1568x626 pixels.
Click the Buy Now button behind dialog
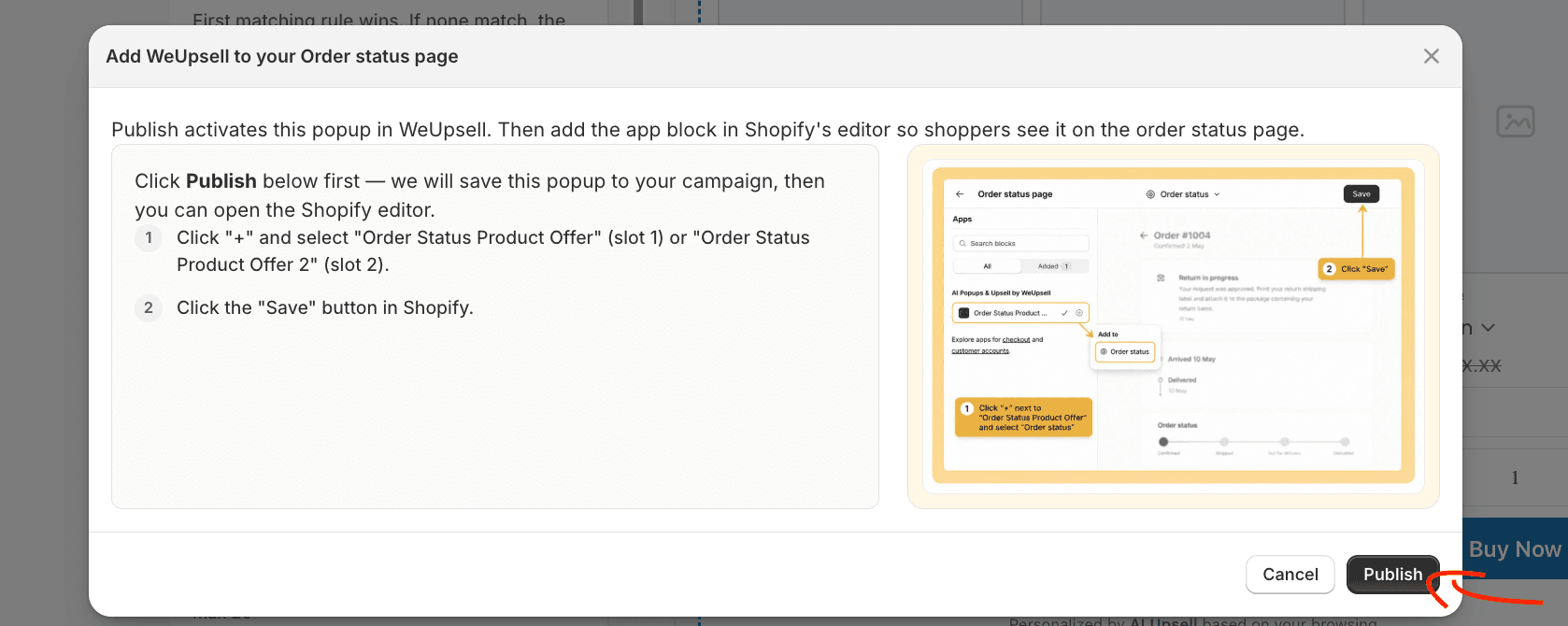[x=1515, y=549]
